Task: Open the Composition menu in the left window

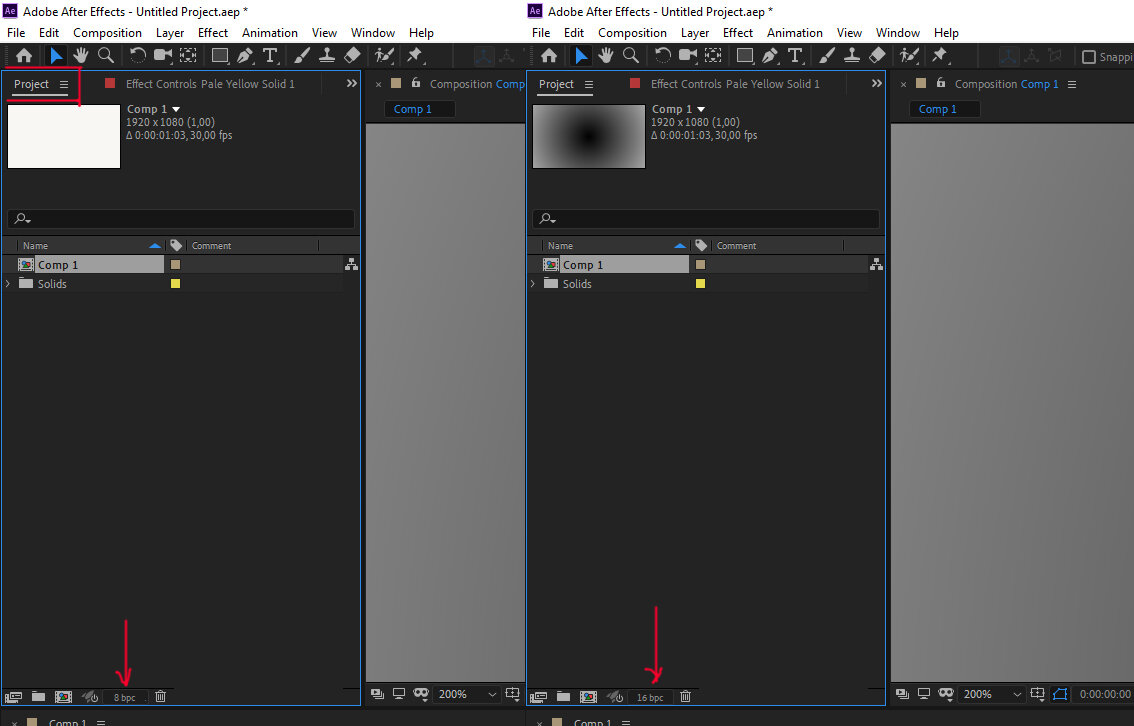Action: pyautogui.click(x=107, y=33)
